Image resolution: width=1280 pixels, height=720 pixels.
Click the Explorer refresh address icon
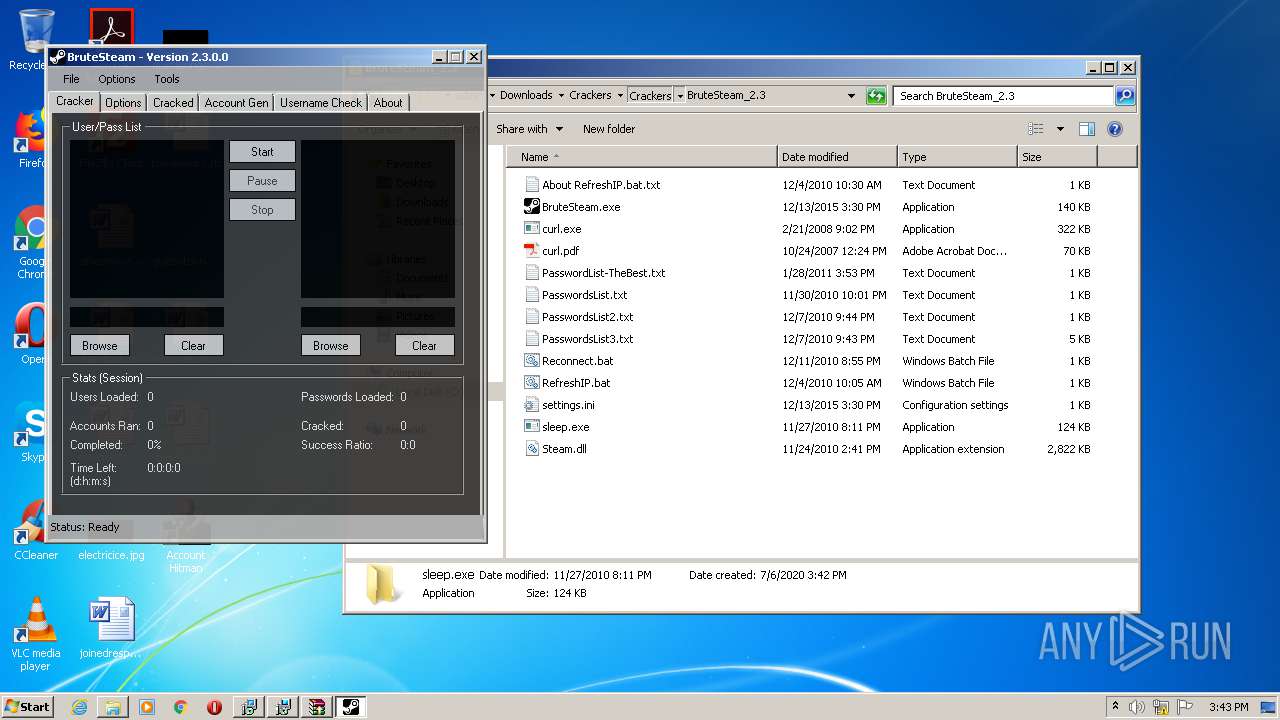[x=876, y=96]
